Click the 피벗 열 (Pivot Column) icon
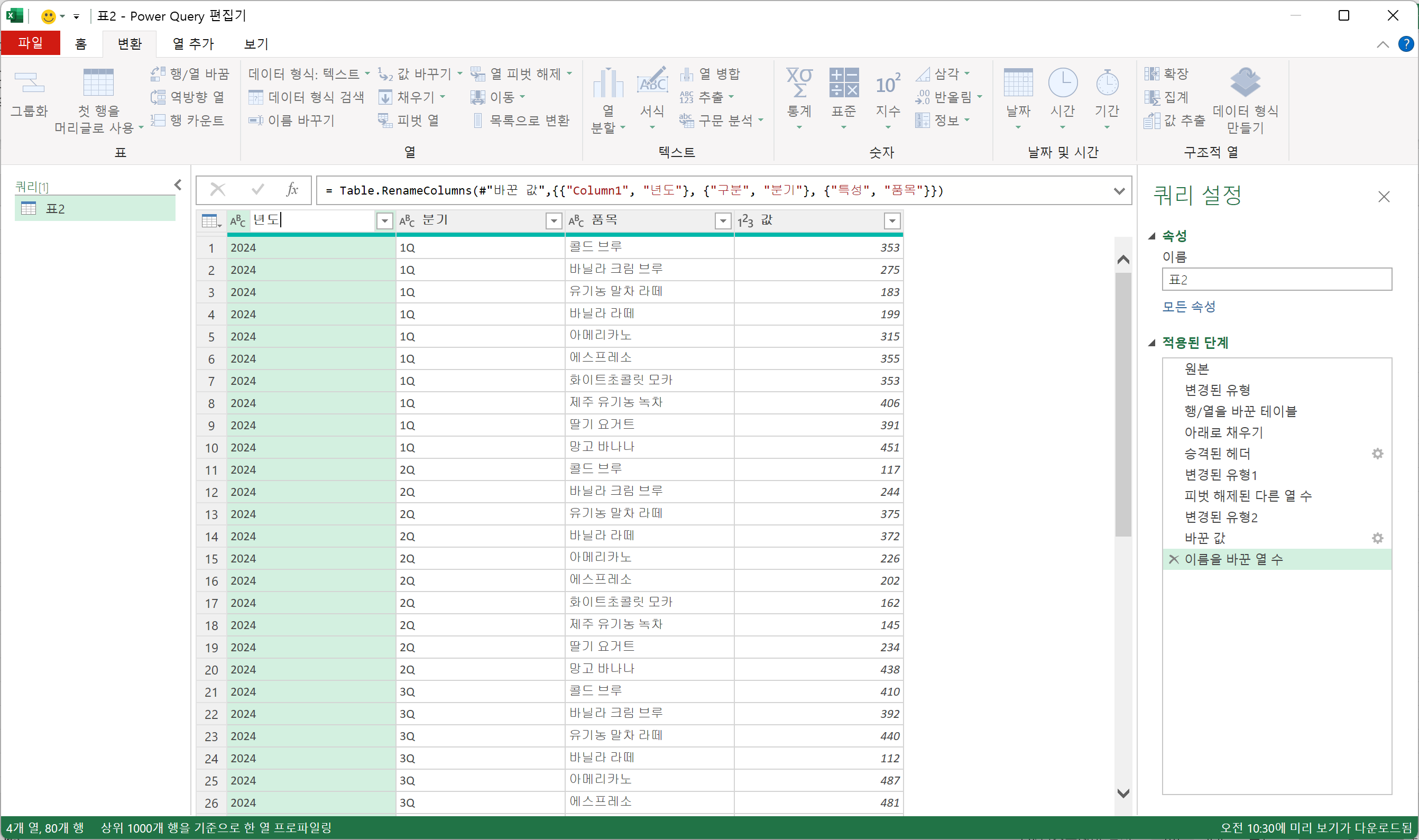 (x=384, y=121)
